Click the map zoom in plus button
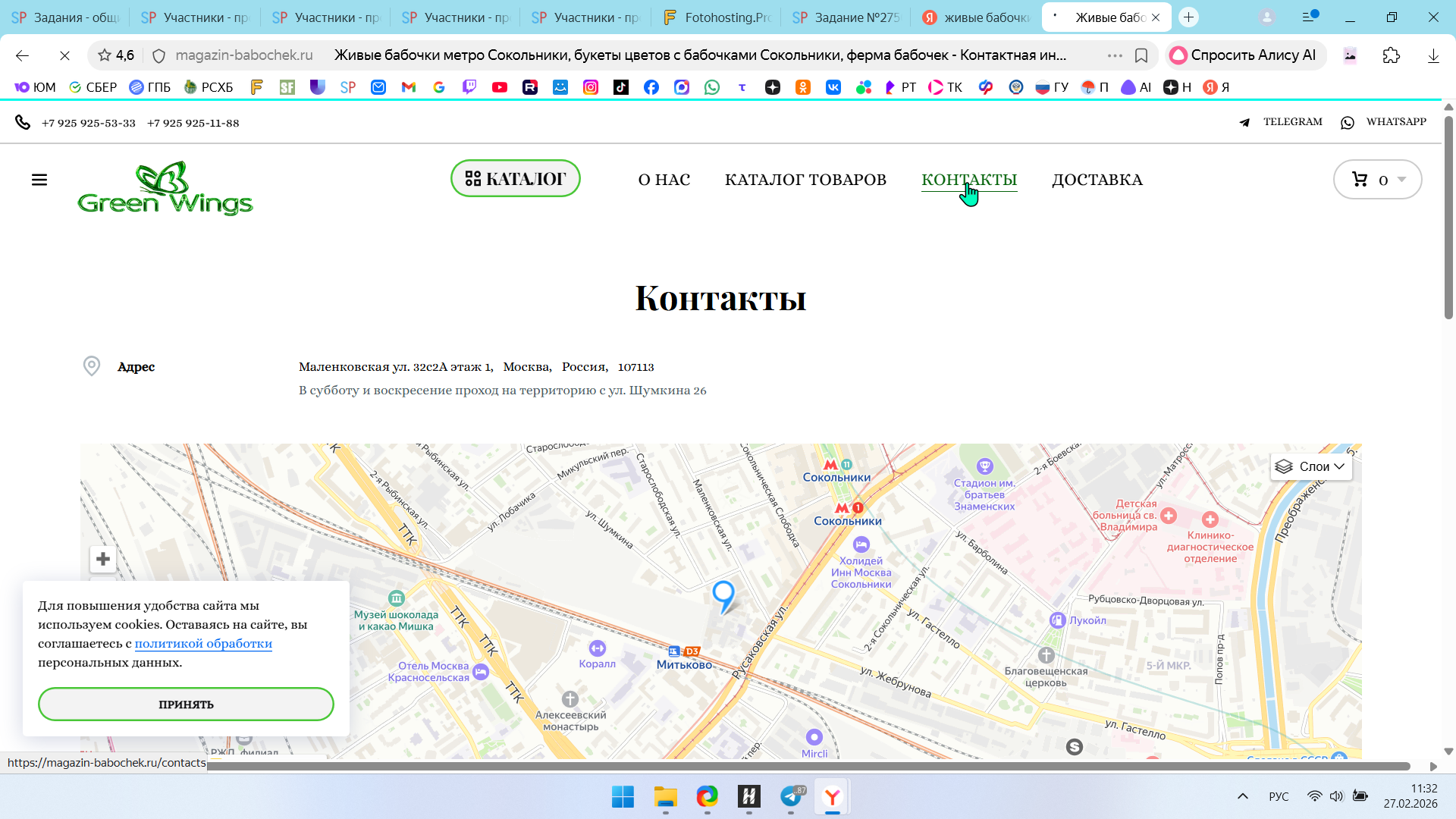 coord(103,560)
